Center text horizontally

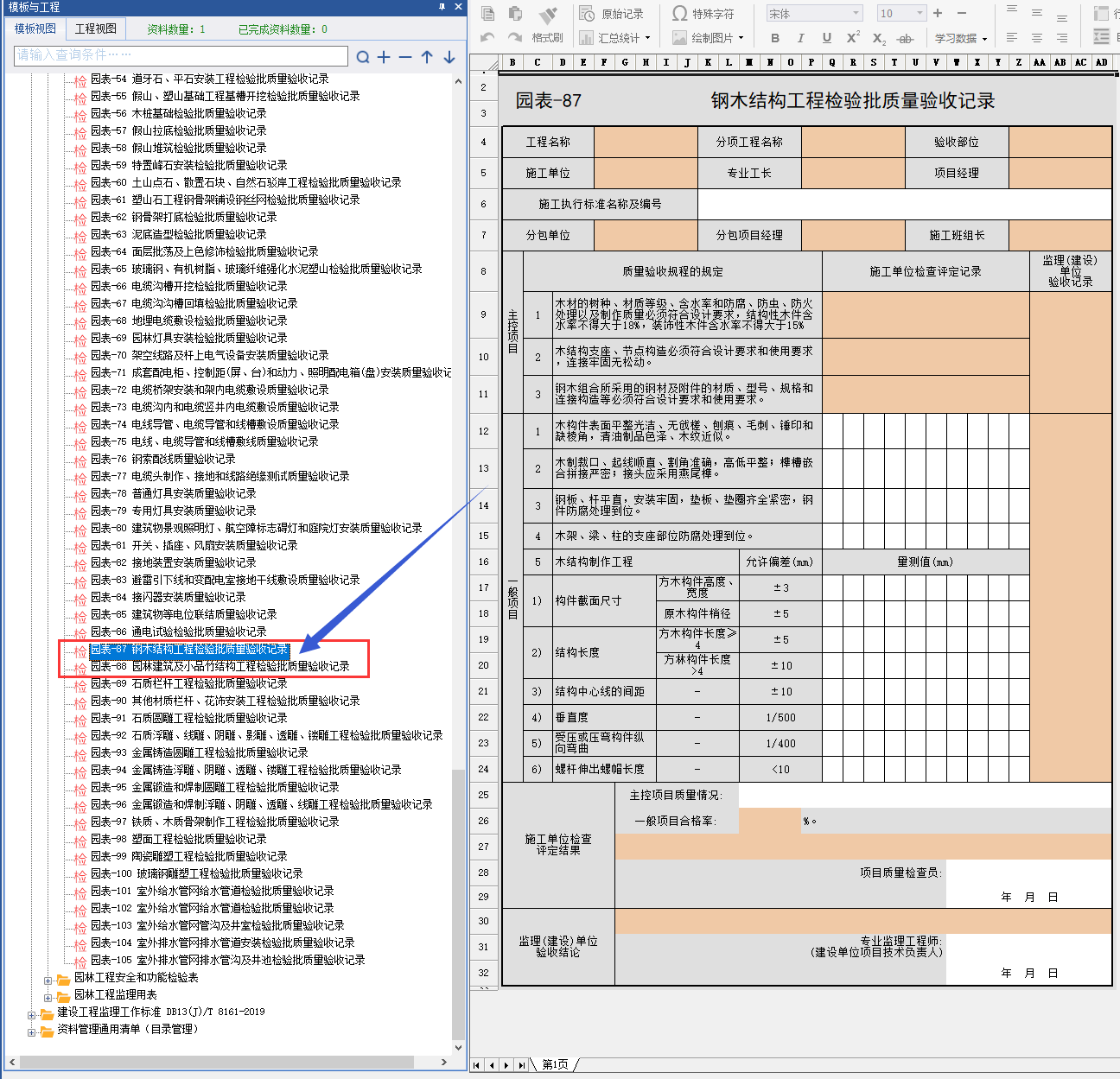1037,38
